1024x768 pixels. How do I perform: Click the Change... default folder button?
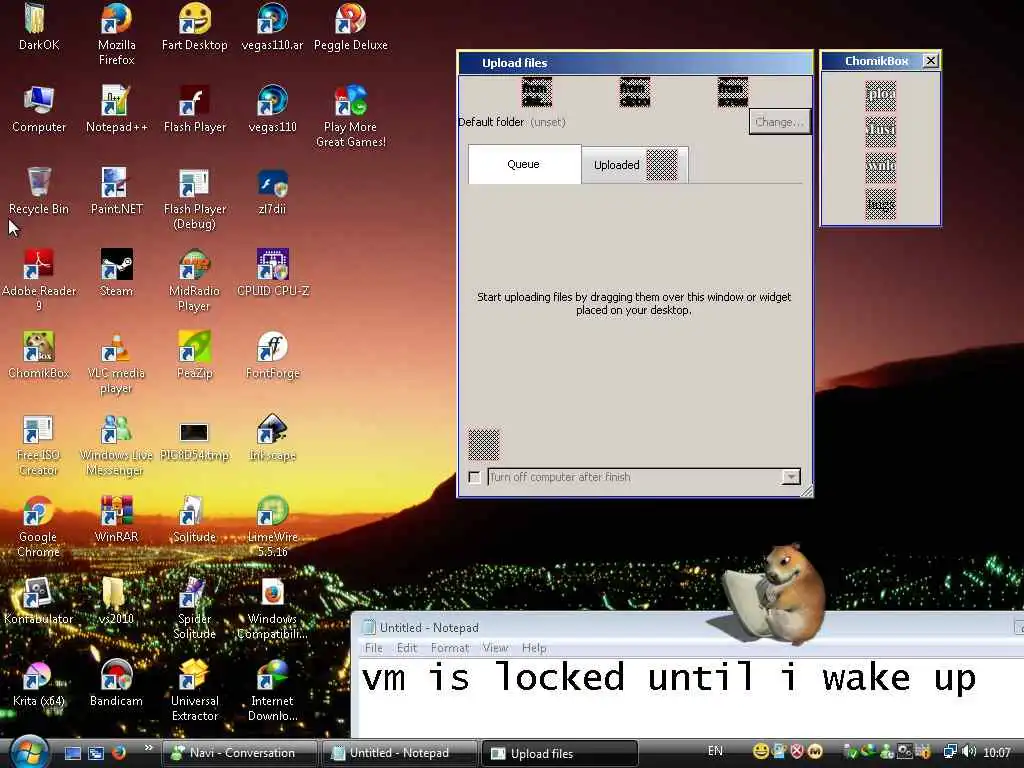tap(779, 122)
